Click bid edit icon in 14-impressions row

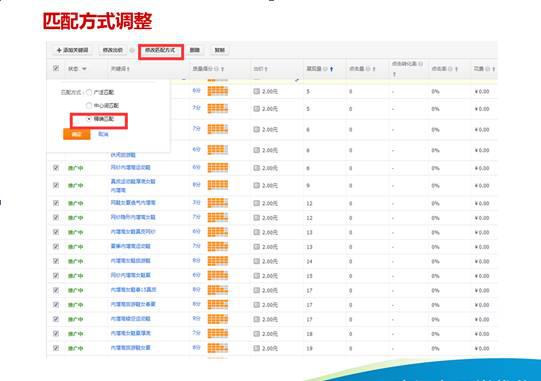pos(256,261)
